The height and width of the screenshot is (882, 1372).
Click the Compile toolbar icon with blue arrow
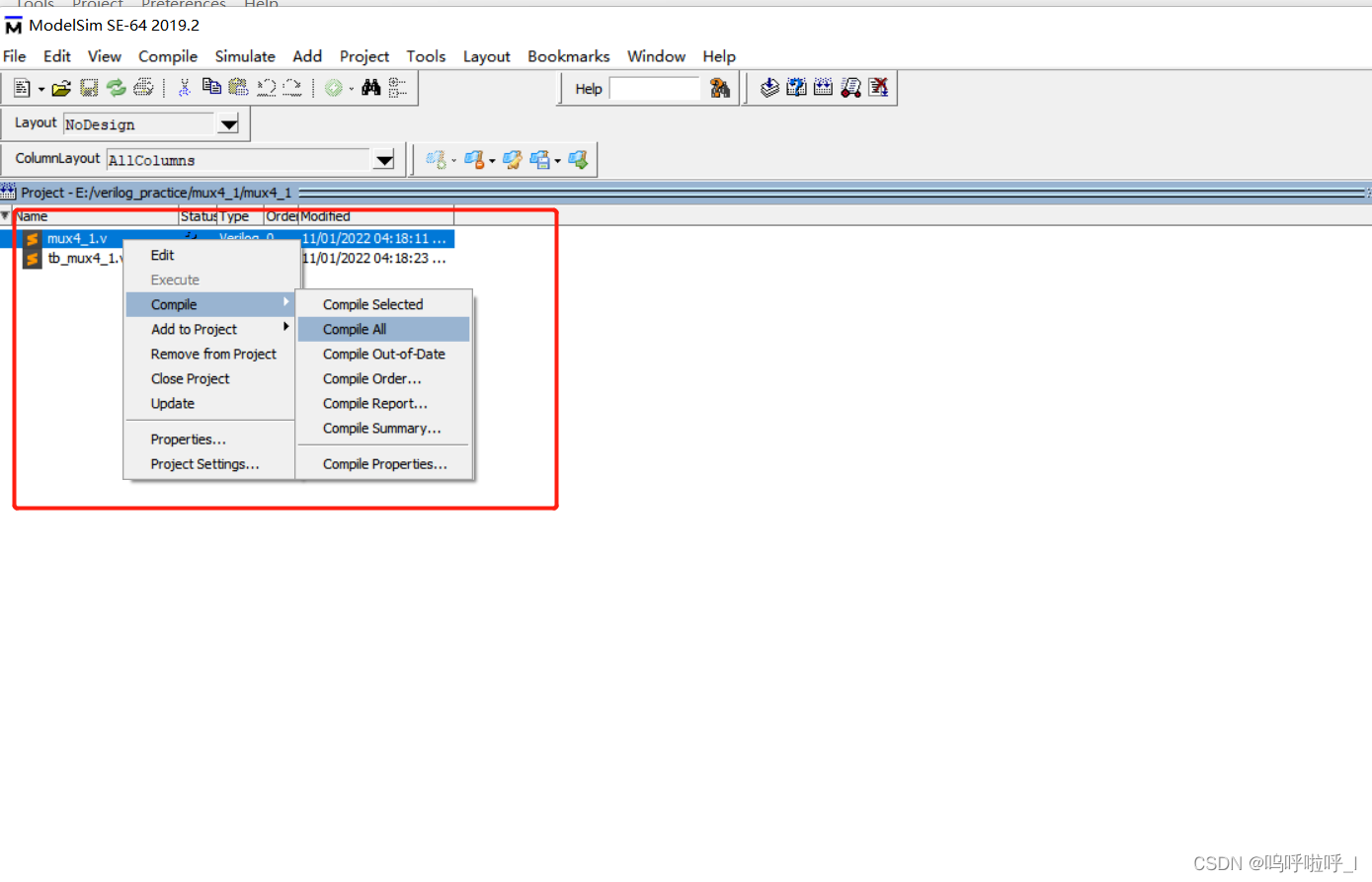point(769,88)
